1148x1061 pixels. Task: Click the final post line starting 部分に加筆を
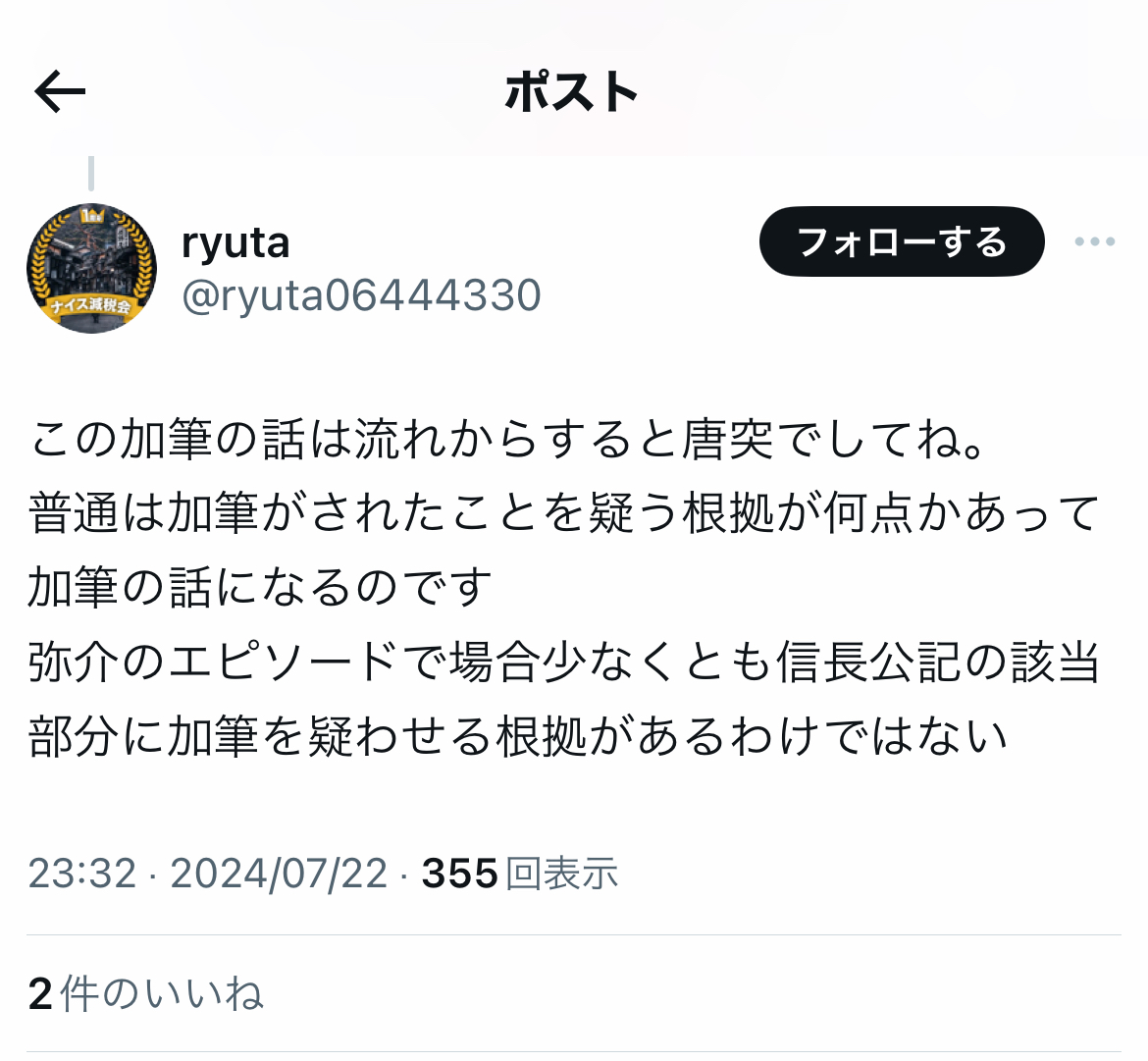point(518,737)
